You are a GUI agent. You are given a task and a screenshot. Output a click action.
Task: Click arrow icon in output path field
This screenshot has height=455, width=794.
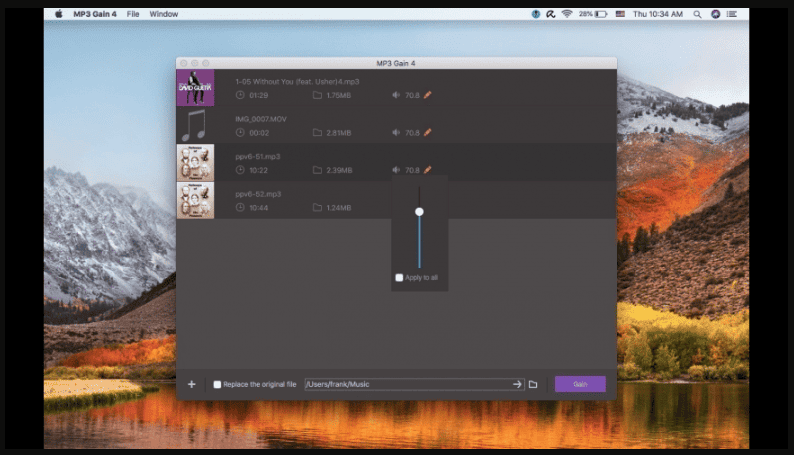tap(517, 384)
